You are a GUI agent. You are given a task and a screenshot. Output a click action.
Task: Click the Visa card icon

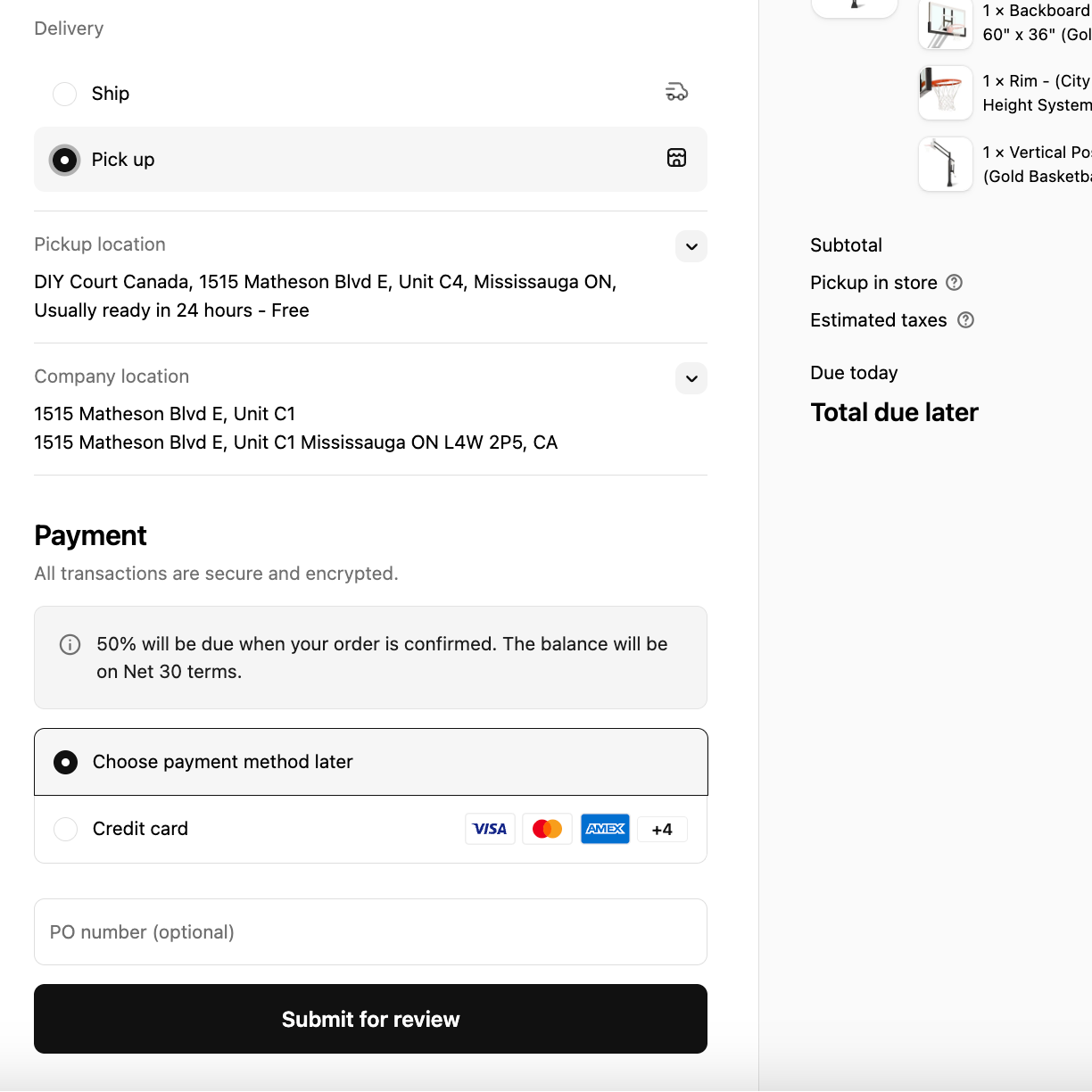pos(490,829)
